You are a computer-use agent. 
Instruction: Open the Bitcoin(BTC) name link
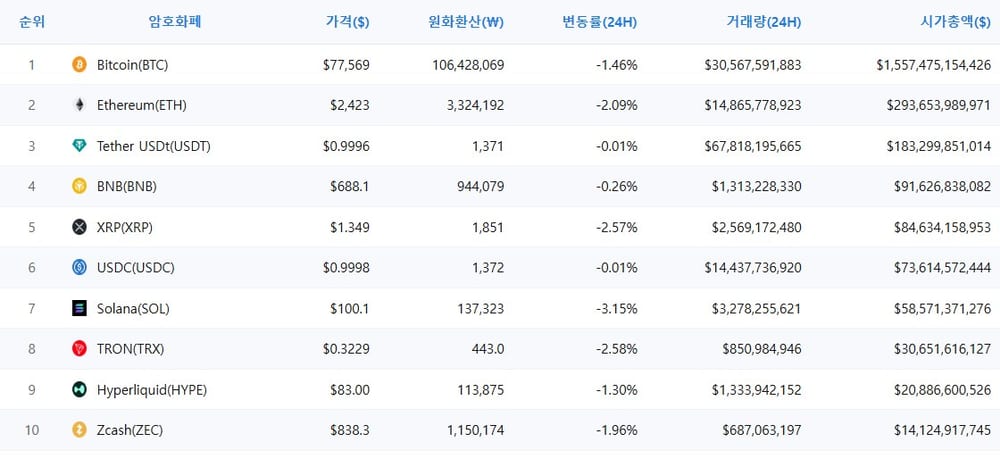point(133,65)
